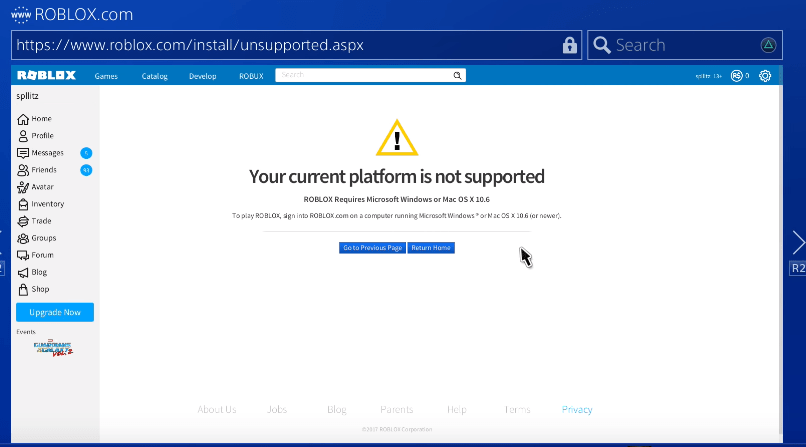Click the padlock icon in address bar
806x447 pixels.
tap(569, 45)
